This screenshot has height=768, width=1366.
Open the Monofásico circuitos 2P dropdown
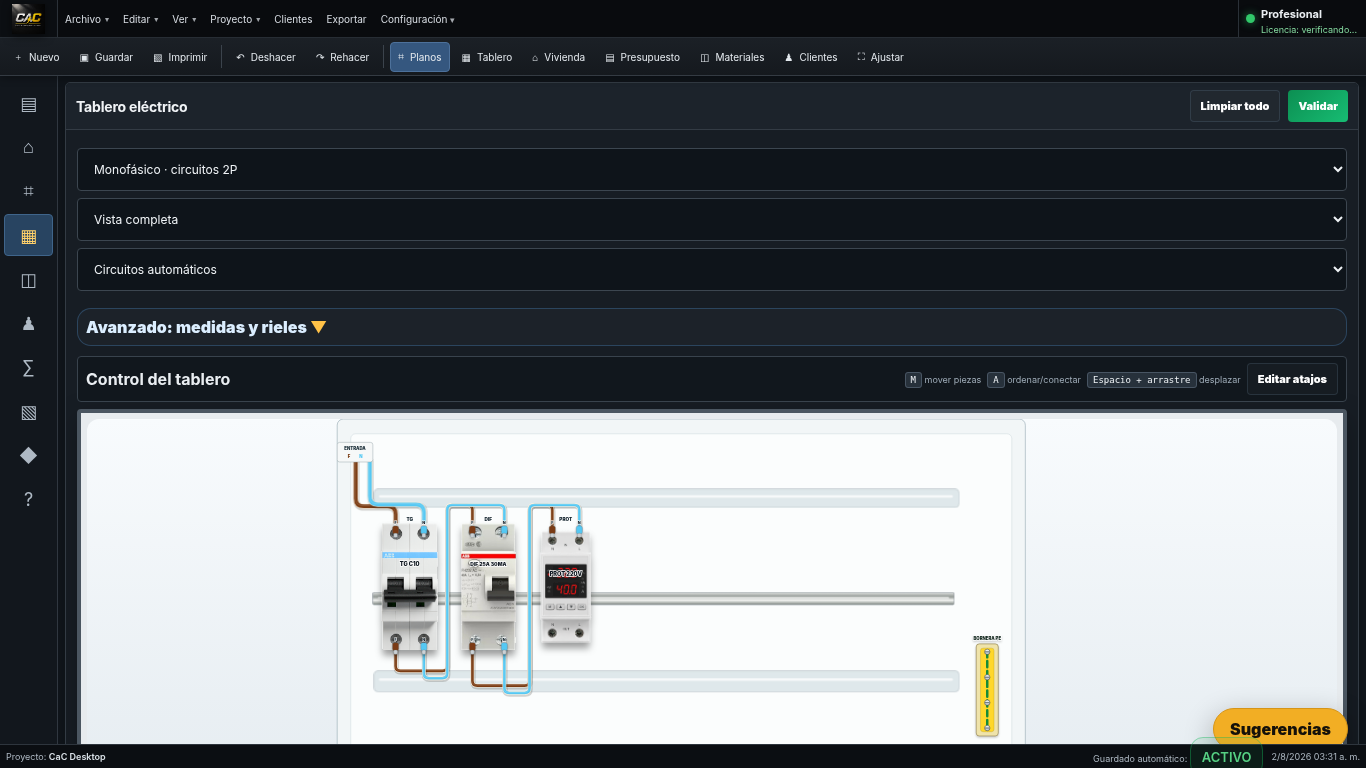coord(712,170)
